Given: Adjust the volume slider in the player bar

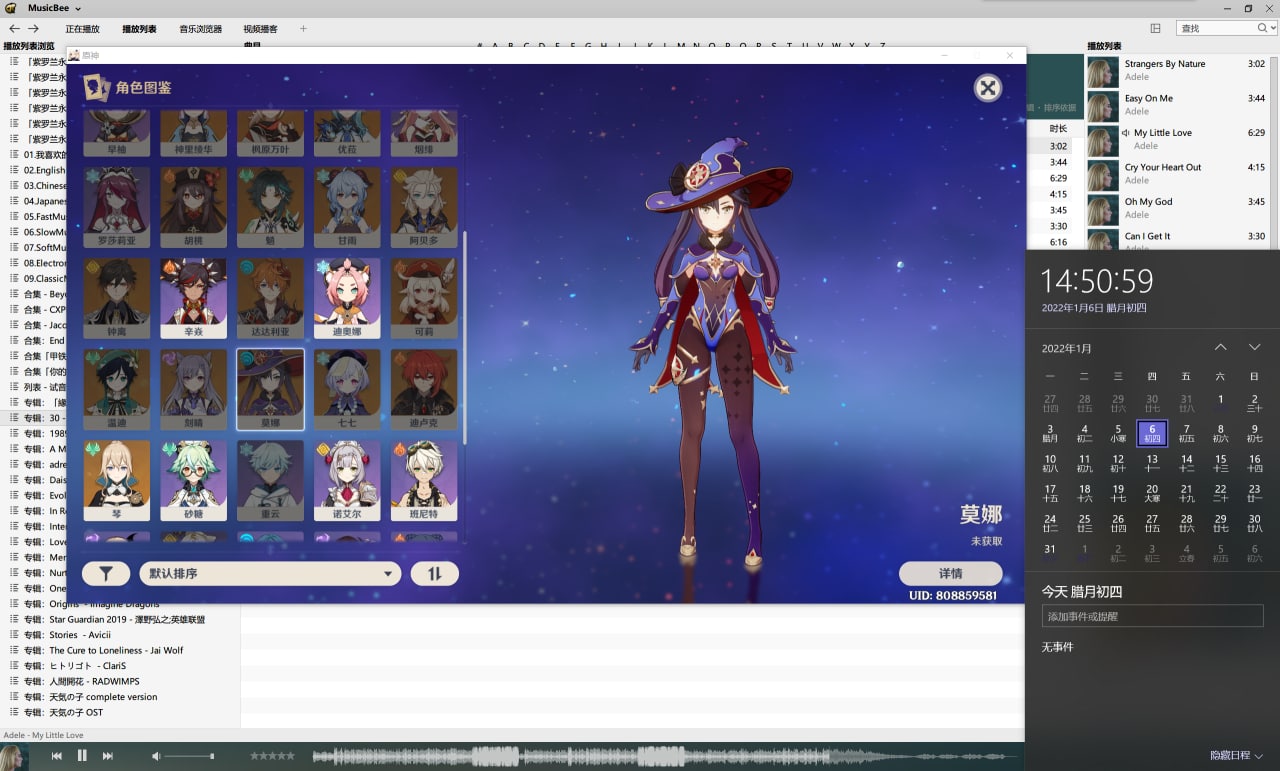Looking at the screenshot, I should point(189,756).
